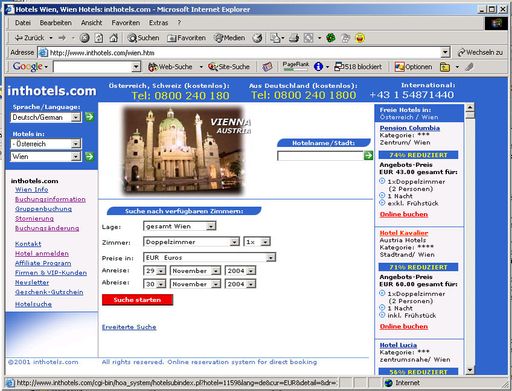
Task: Click the Vienna Karlskirche photo
Action: (x=185, y=150)
